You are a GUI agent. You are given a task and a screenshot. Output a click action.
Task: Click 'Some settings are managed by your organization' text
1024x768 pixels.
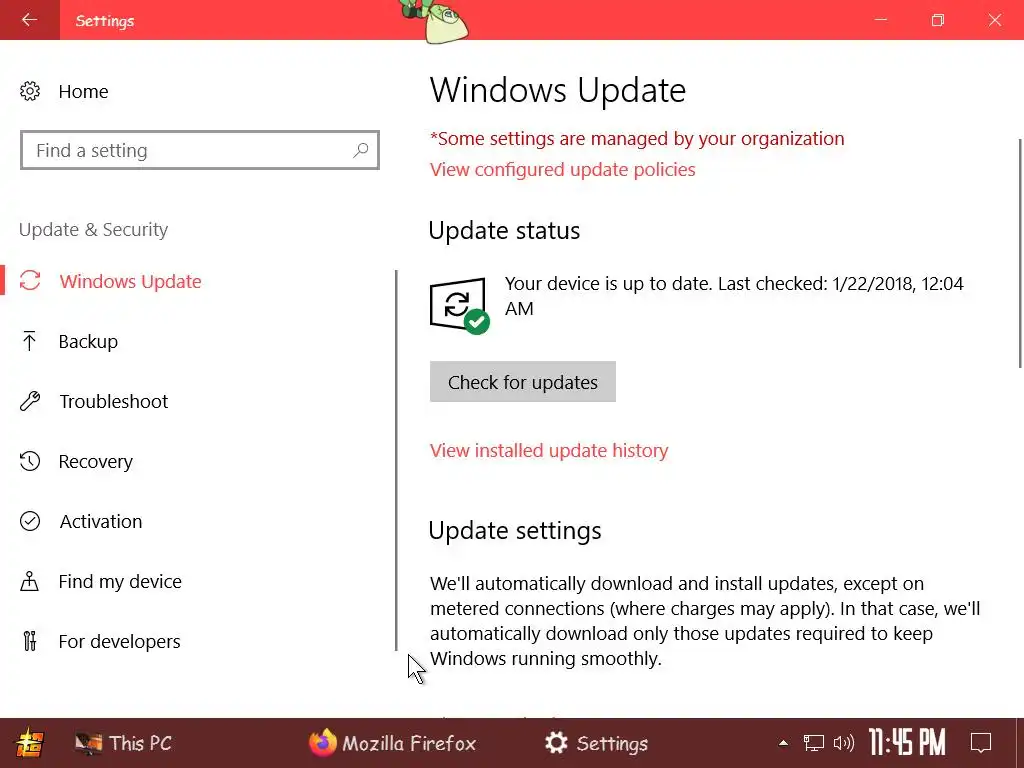(x=637, y=138)
